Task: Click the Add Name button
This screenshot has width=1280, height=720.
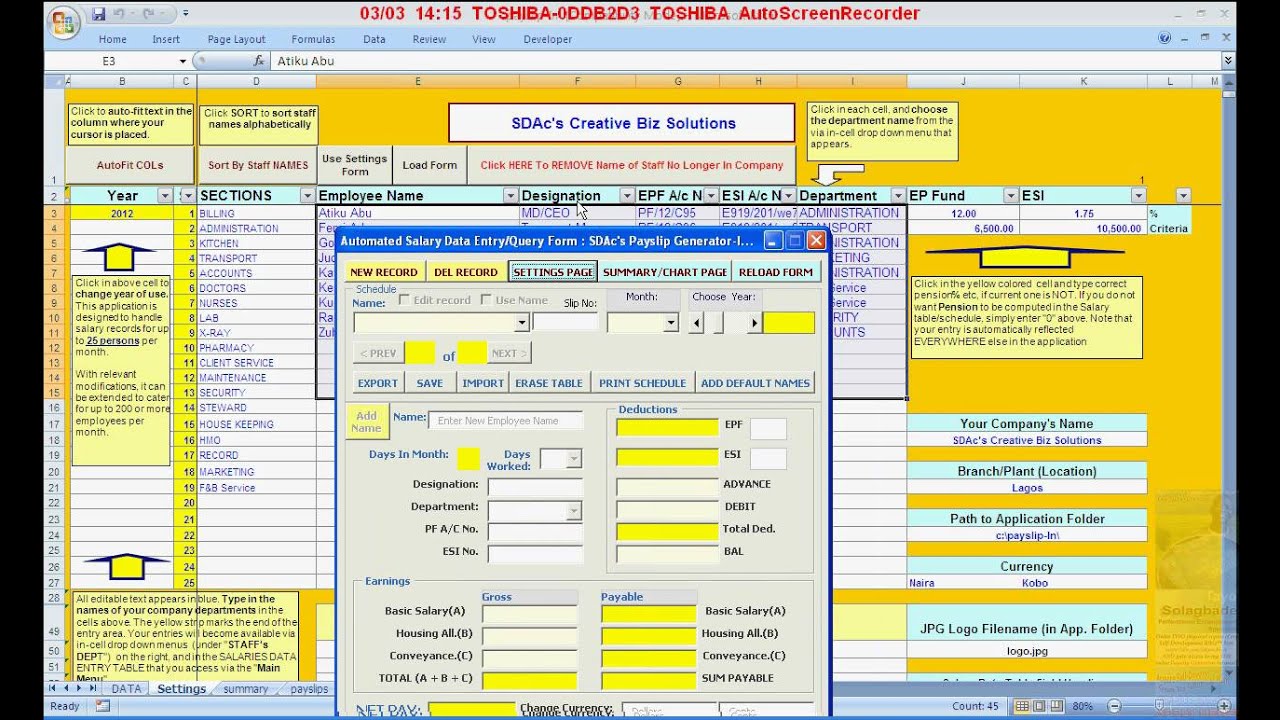Action: [x=367, y=422]
